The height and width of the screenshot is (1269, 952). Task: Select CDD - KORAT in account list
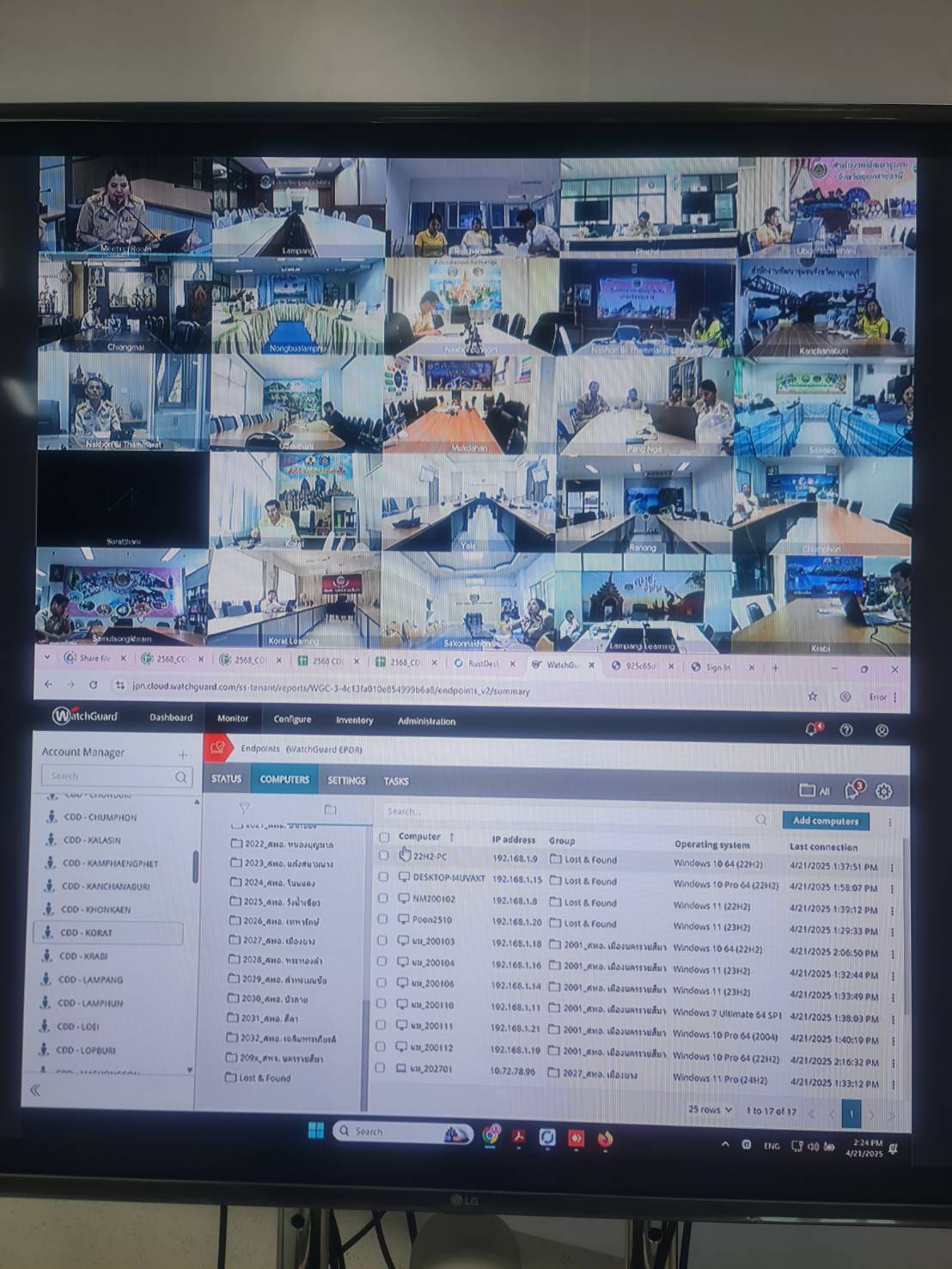pos(86,933)
